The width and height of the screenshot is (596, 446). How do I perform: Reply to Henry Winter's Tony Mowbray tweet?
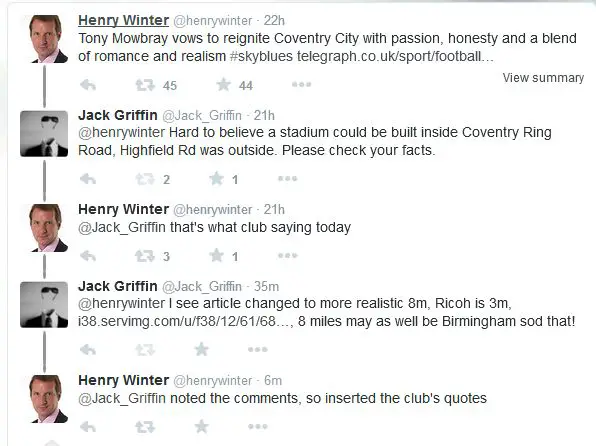tap(88, 85)
